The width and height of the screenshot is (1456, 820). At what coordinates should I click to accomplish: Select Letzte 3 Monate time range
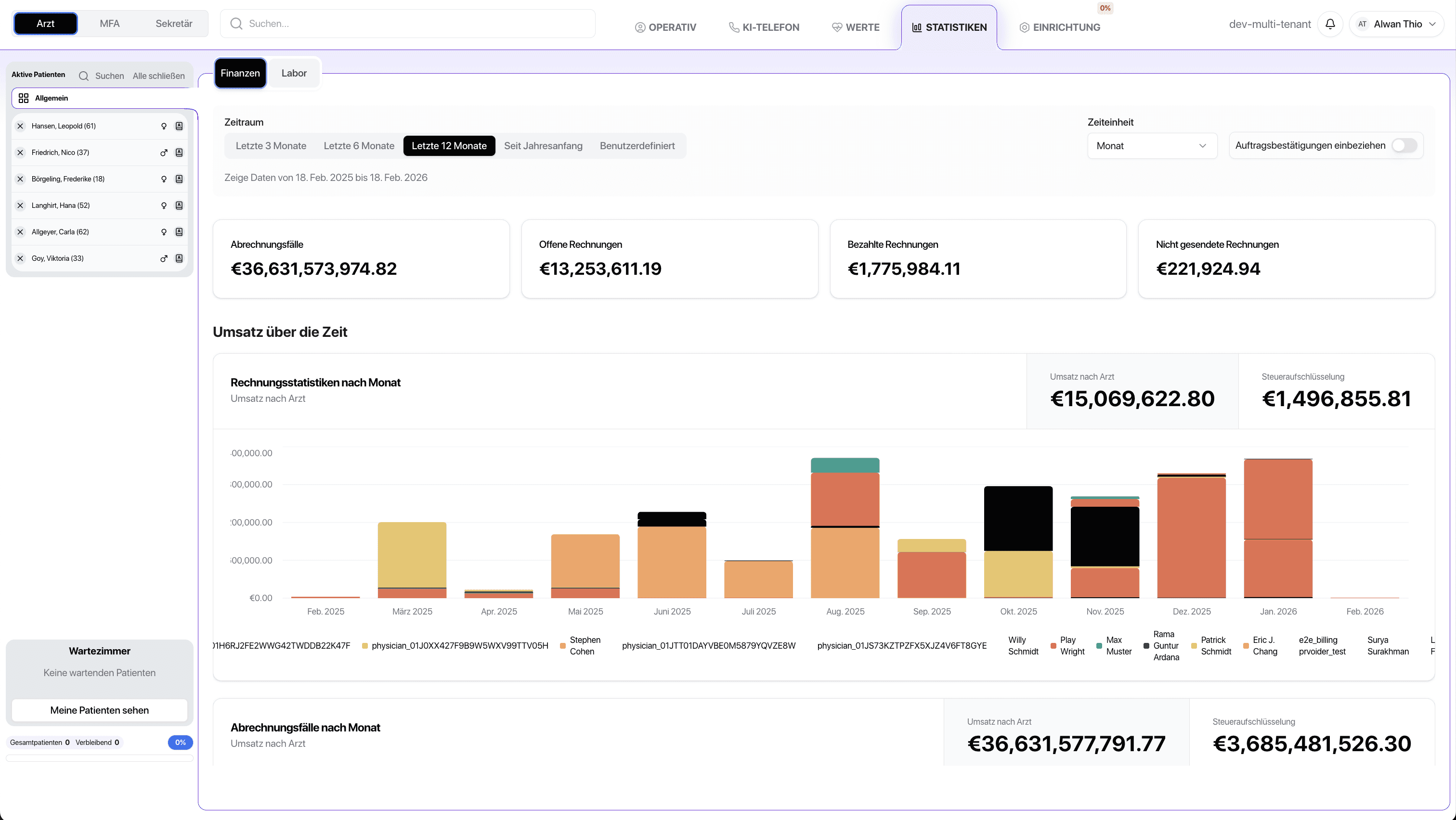point(271,146)
